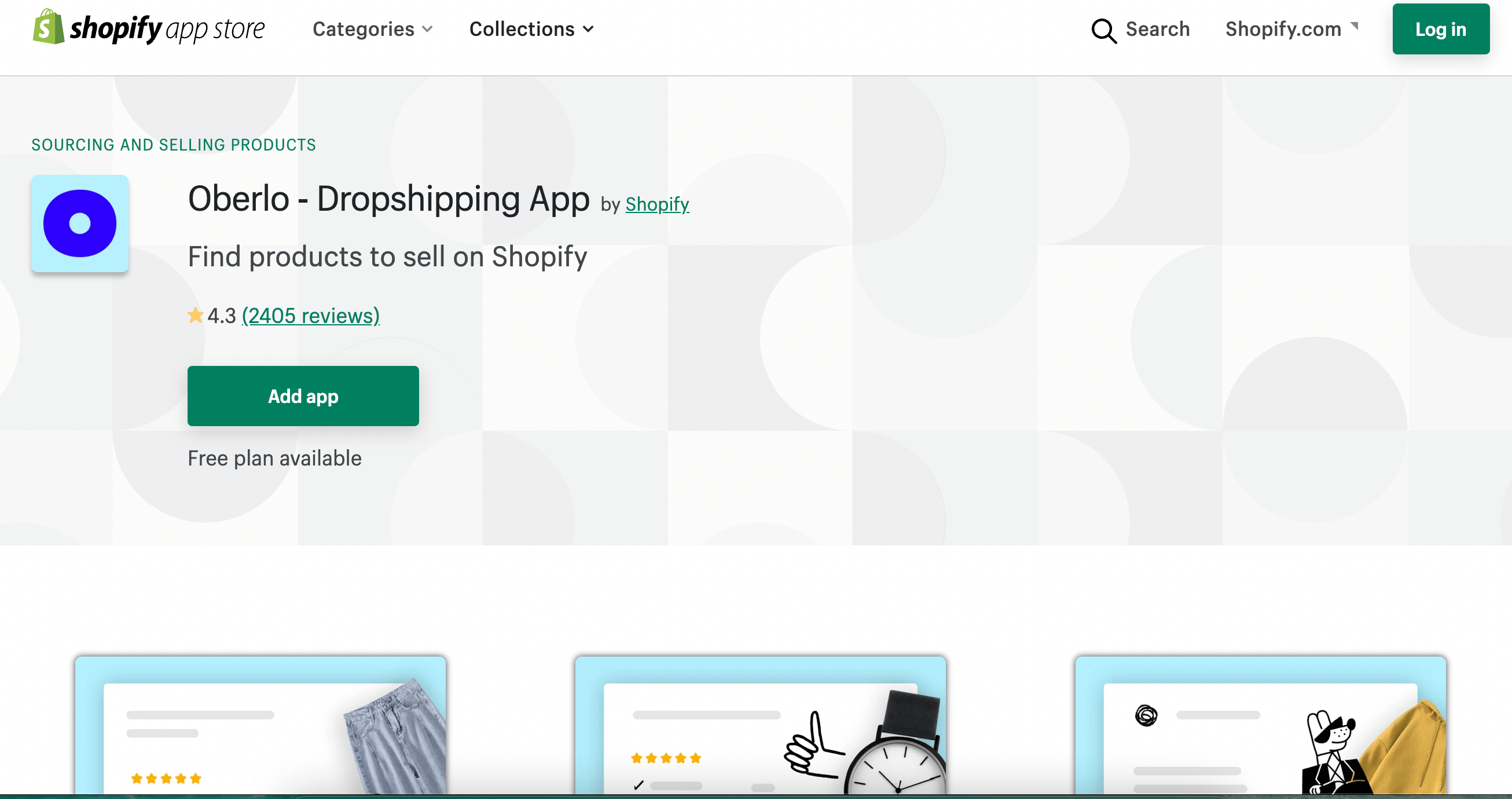Click the five-star rating in first screenshot
Image resolution: width=1512 pixels, height=799 pixels.
coord(166,779)
